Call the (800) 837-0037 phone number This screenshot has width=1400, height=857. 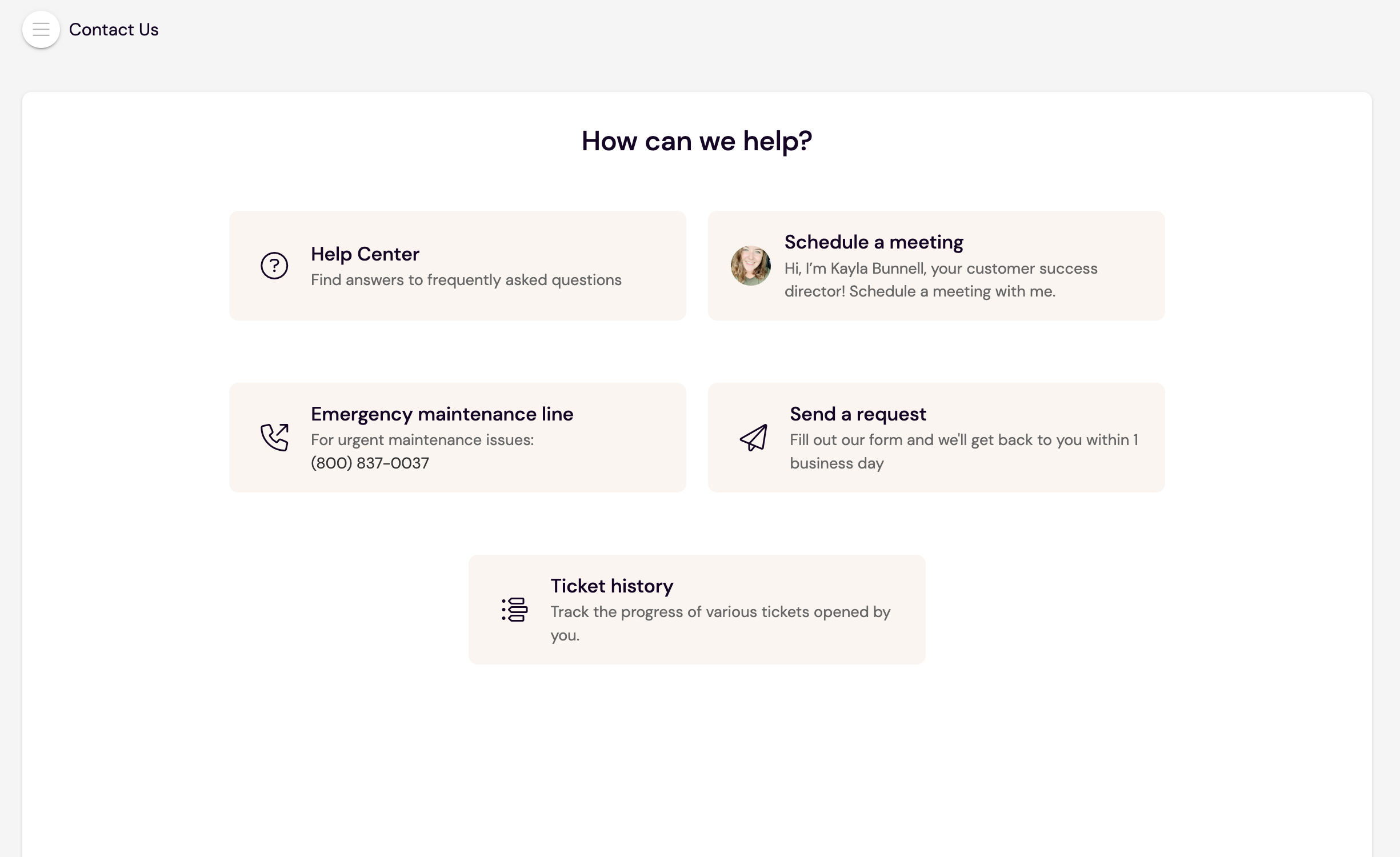click(370, 463)
